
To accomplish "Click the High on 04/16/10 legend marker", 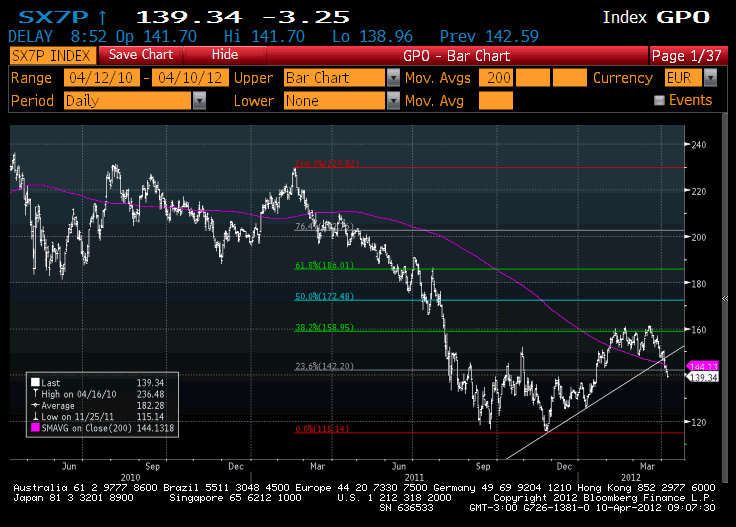I will tap(35, 394).
